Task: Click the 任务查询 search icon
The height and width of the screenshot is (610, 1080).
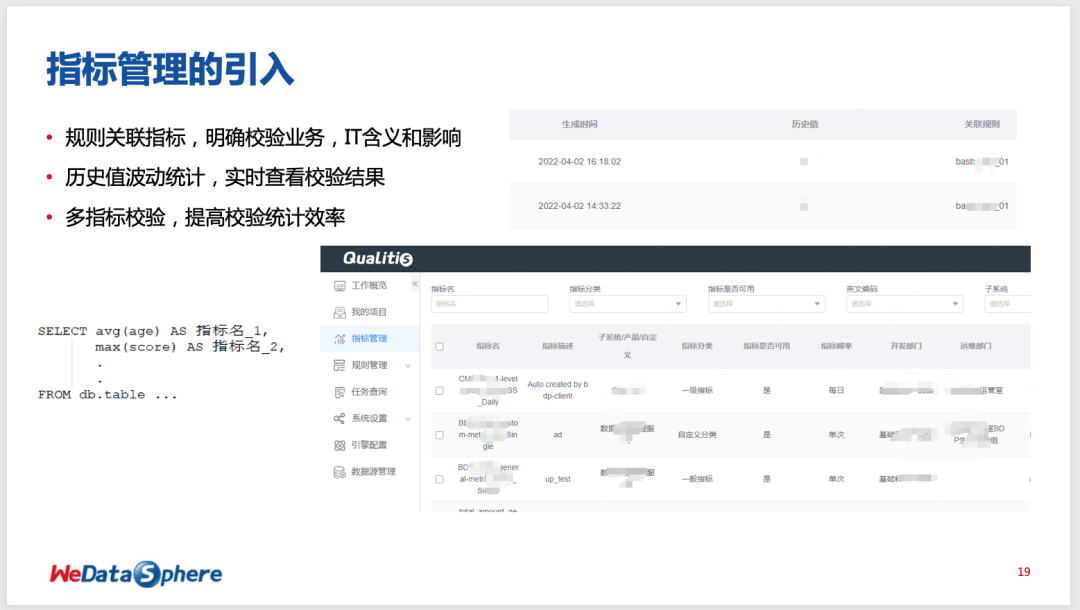Action: [340, 392]
